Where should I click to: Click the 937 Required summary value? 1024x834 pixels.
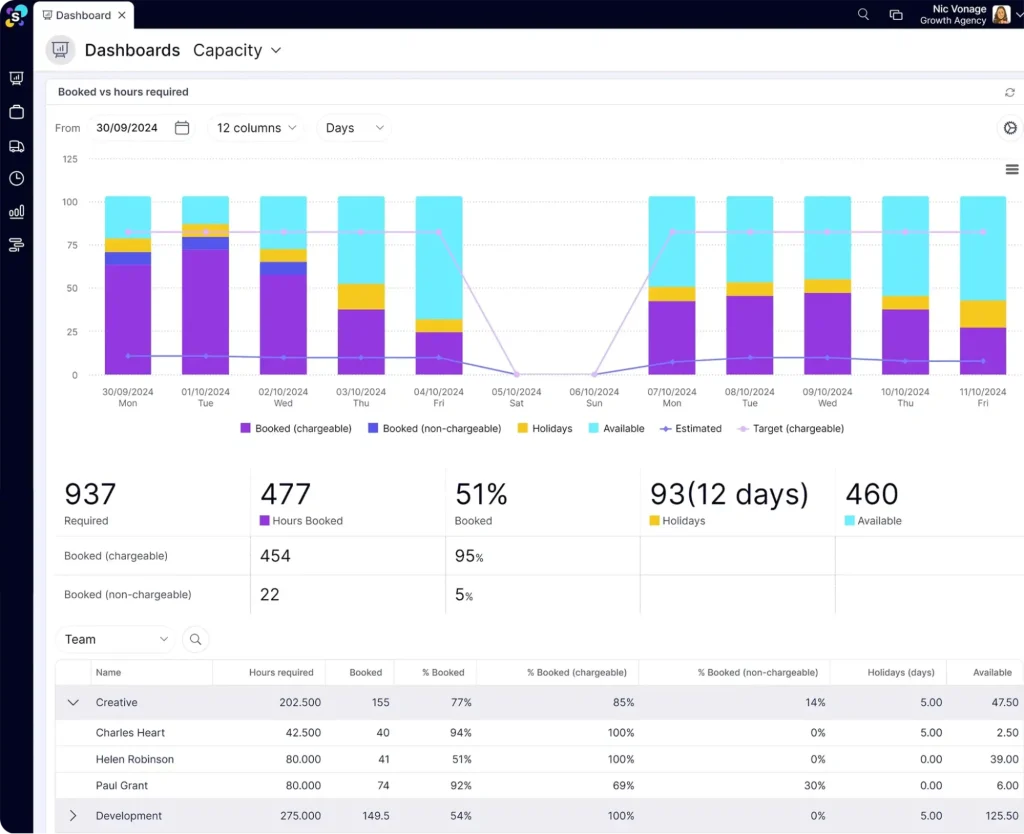90,494
